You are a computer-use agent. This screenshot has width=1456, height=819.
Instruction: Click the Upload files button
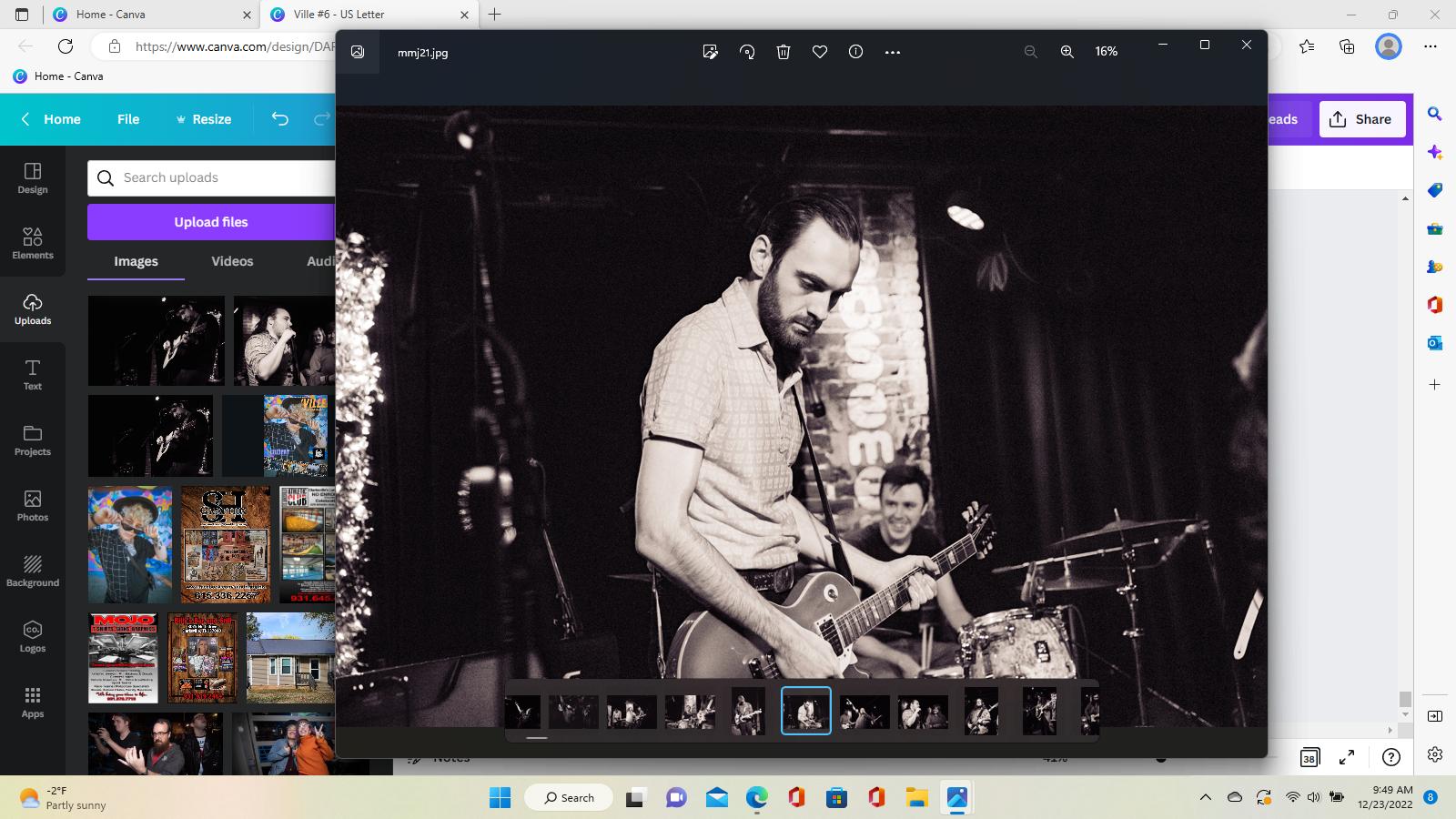[211, 222]
